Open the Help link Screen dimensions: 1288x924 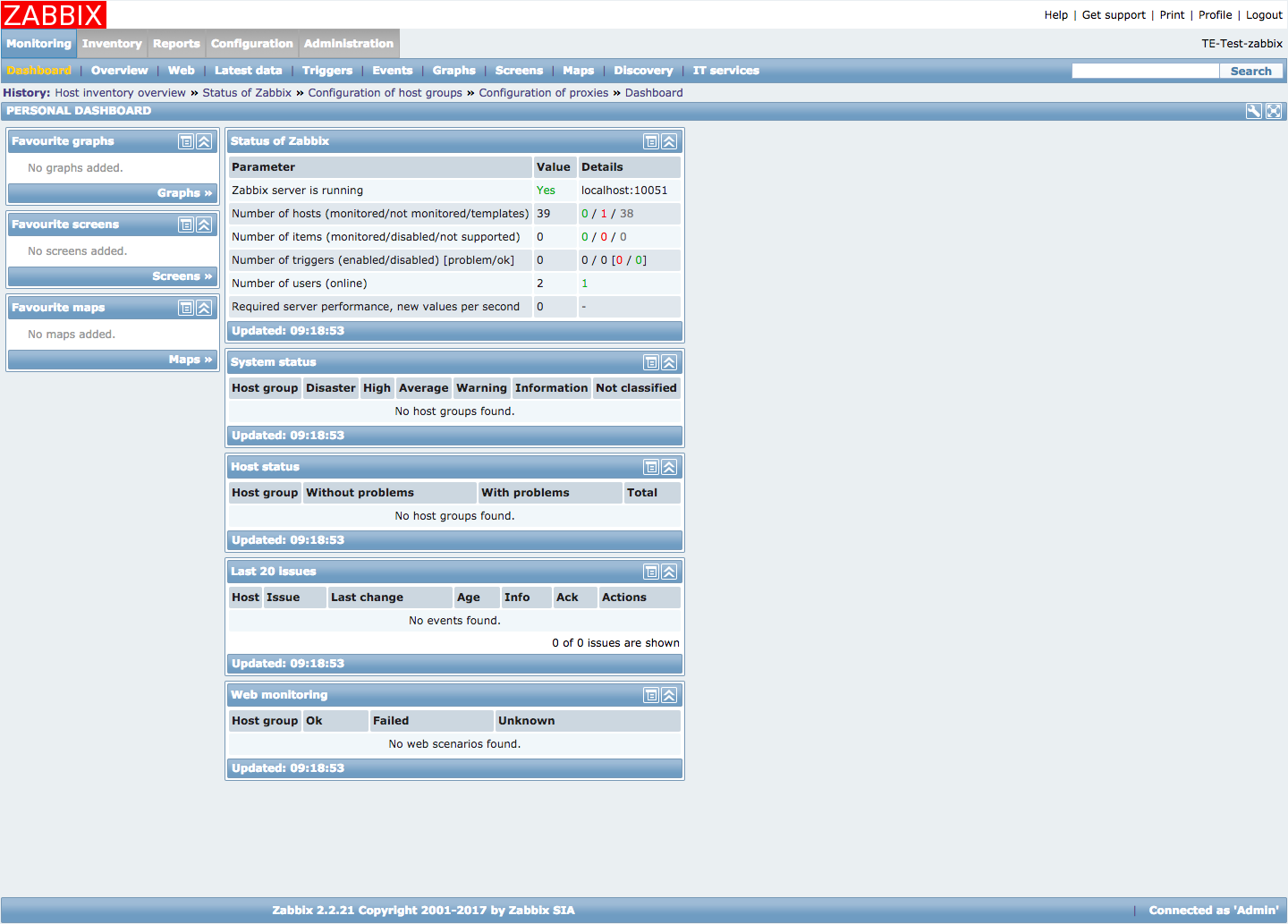click(x=1056, y=15)
